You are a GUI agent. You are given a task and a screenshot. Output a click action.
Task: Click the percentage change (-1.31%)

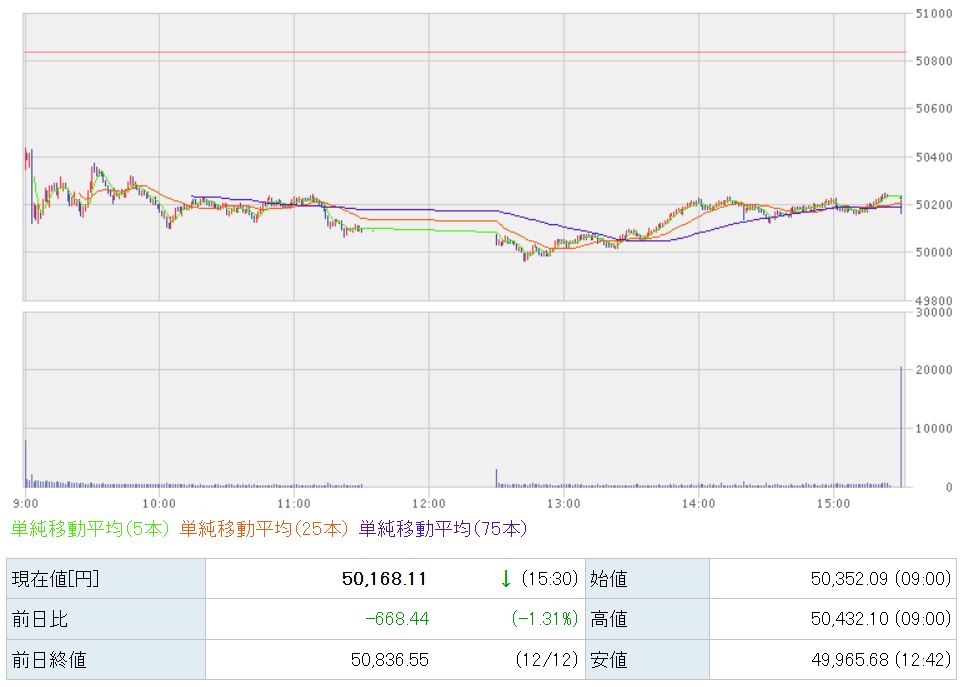545,619
